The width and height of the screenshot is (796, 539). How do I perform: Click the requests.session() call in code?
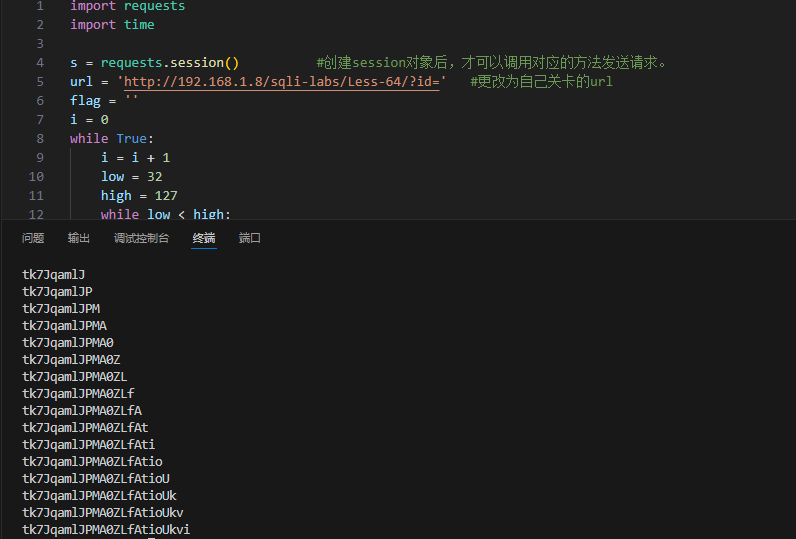pyautogui.click(x=169, y=63)
